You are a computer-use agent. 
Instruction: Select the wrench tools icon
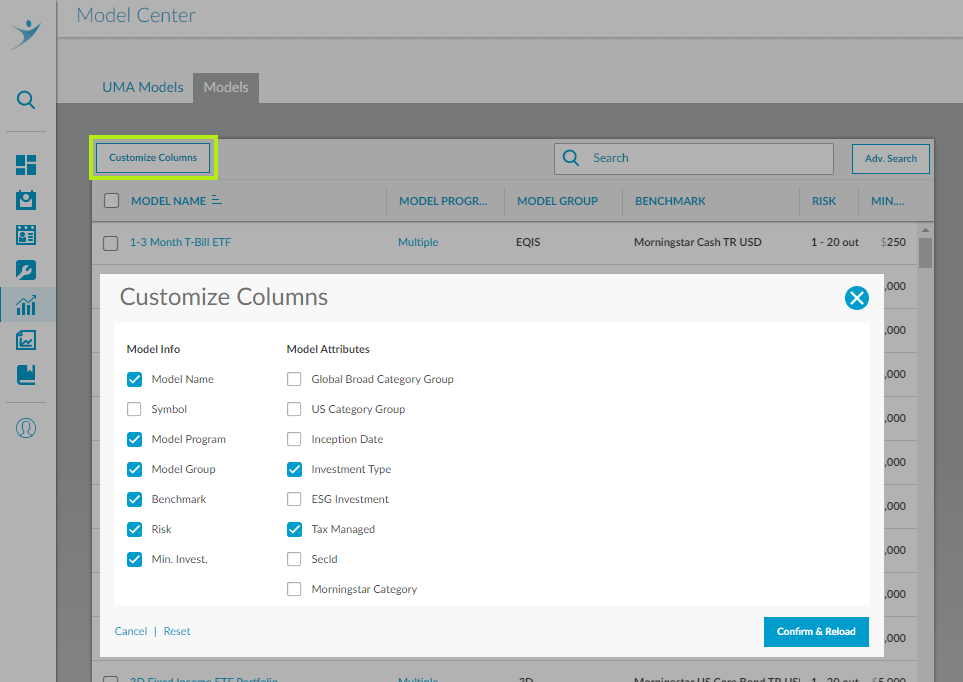pyautogui.click(x=25, y=269)
